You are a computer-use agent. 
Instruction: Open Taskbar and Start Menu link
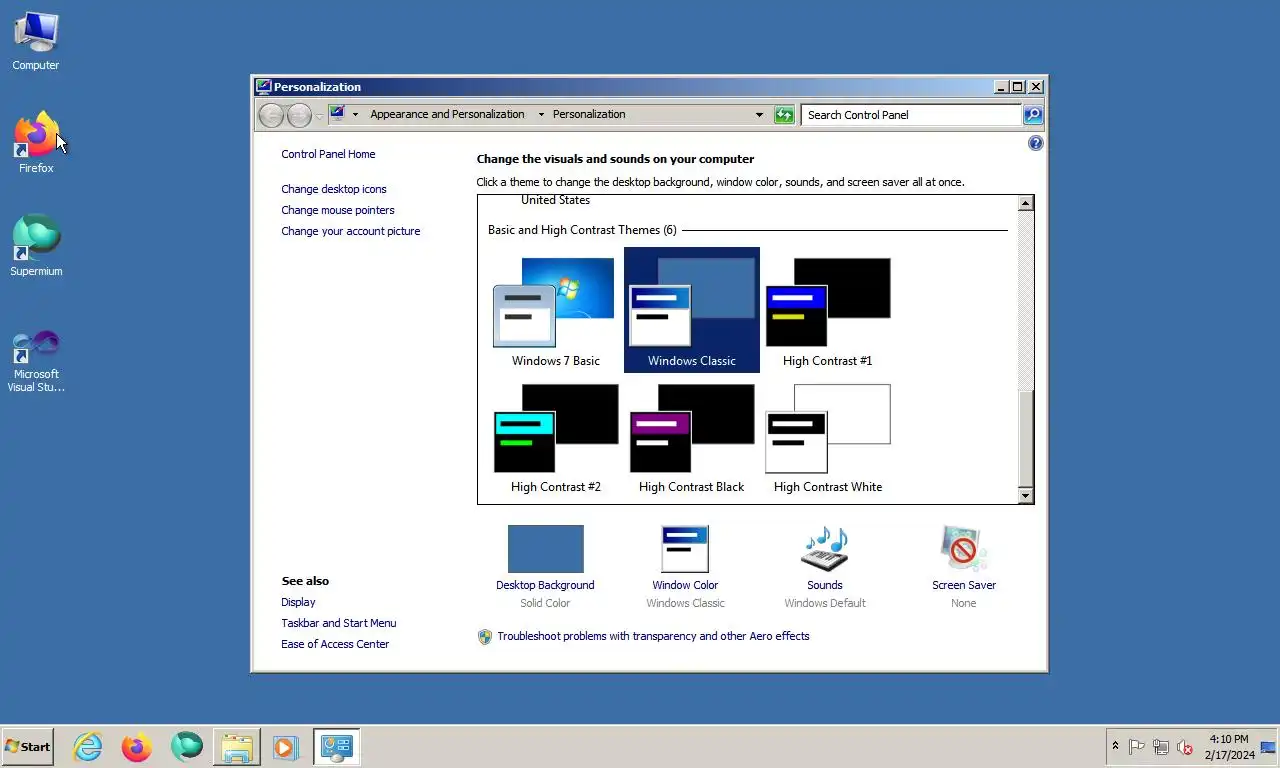tap(338, 623)
